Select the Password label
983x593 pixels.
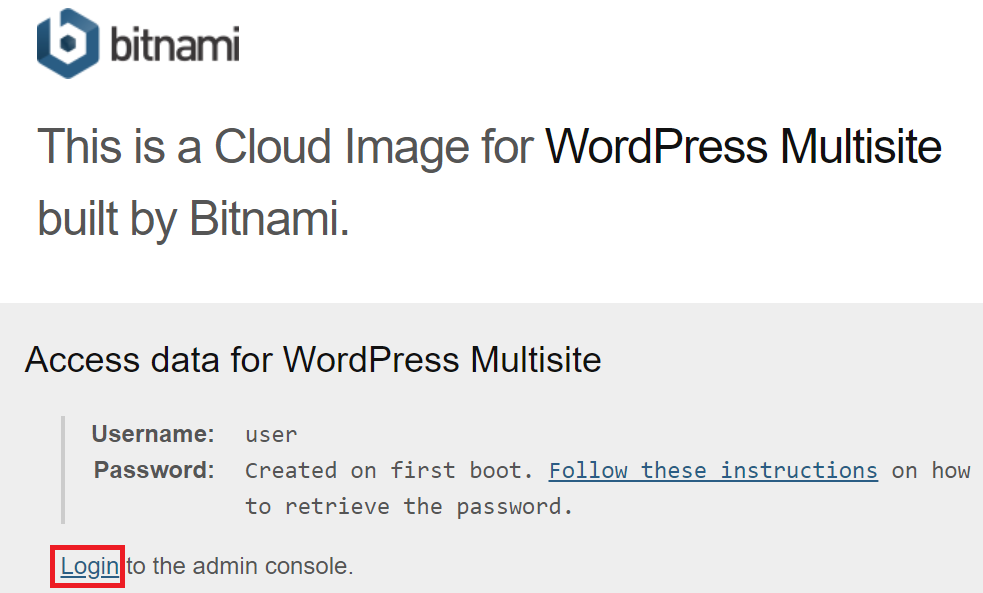[154, 470]
